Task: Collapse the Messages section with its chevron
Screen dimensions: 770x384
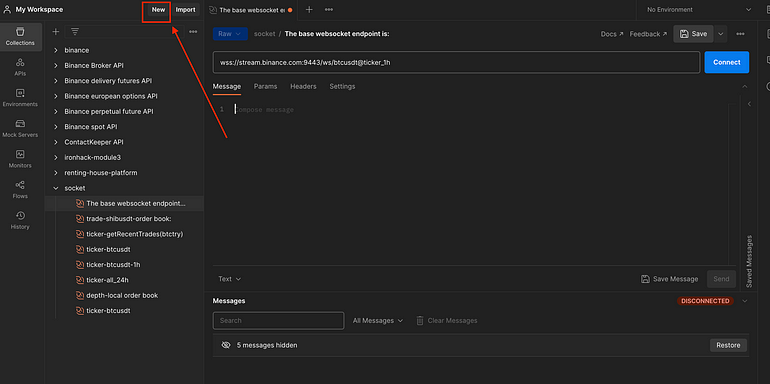Action: [x=744, y=301]
